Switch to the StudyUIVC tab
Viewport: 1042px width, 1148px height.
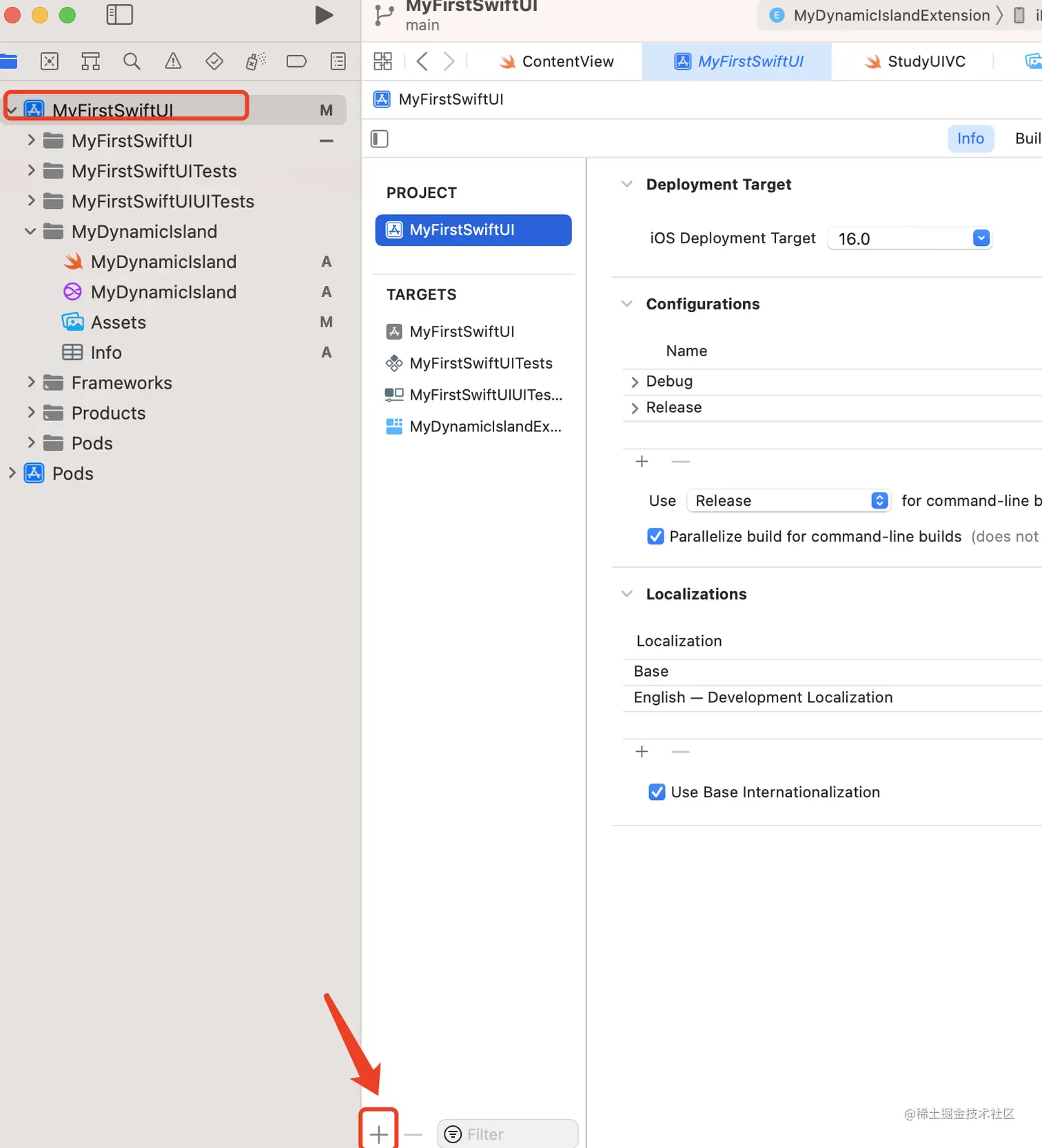(914, 61)
